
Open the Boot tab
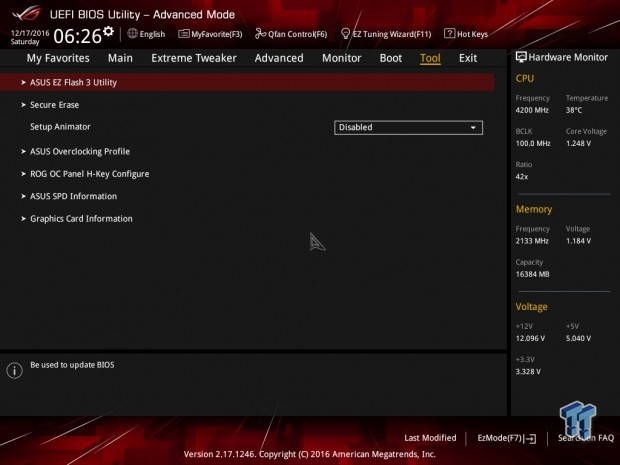[x=391, y=58]
